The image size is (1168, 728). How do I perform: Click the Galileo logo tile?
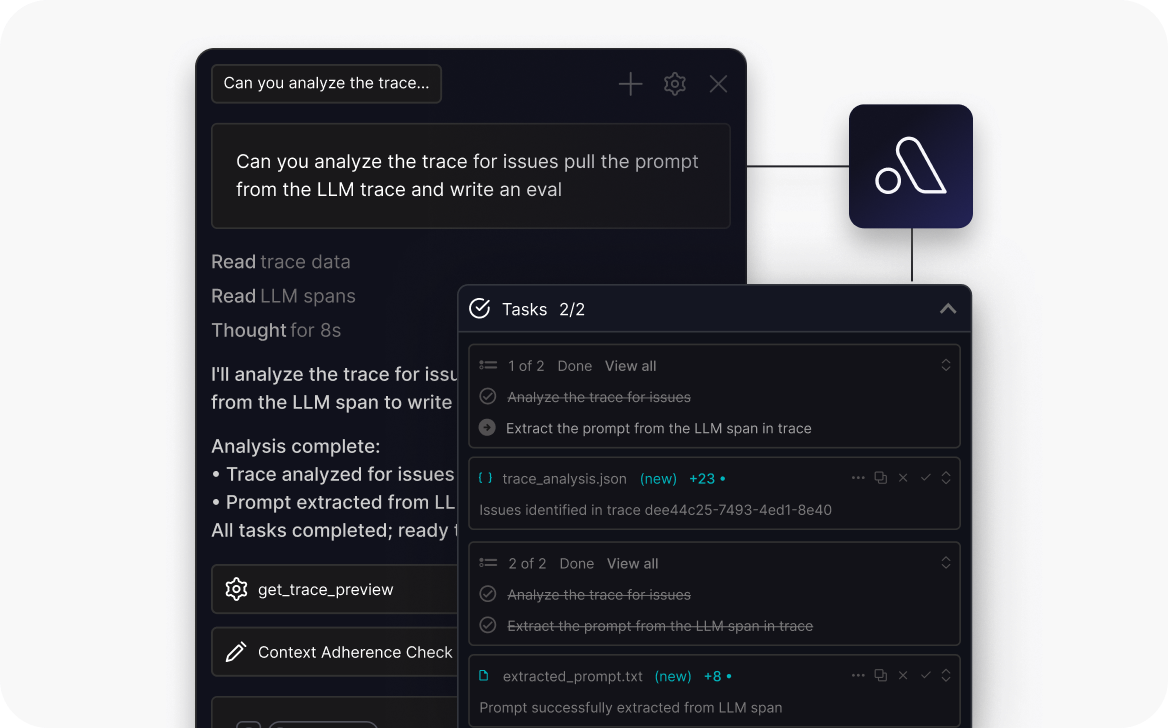[x=910, y=166]
